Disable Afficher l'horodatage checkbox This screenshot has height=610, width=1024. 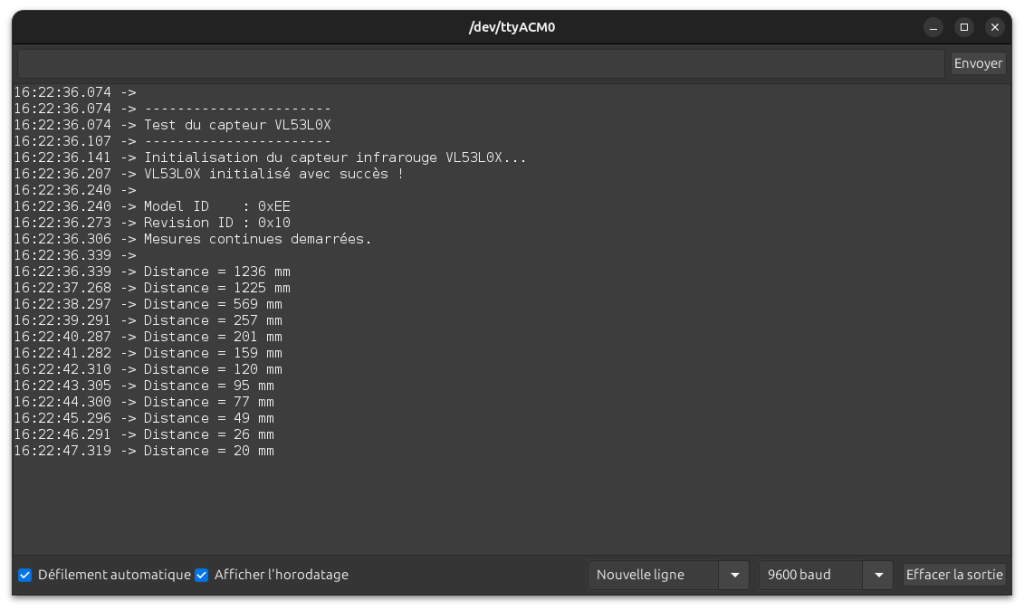(x=202, y=575)
